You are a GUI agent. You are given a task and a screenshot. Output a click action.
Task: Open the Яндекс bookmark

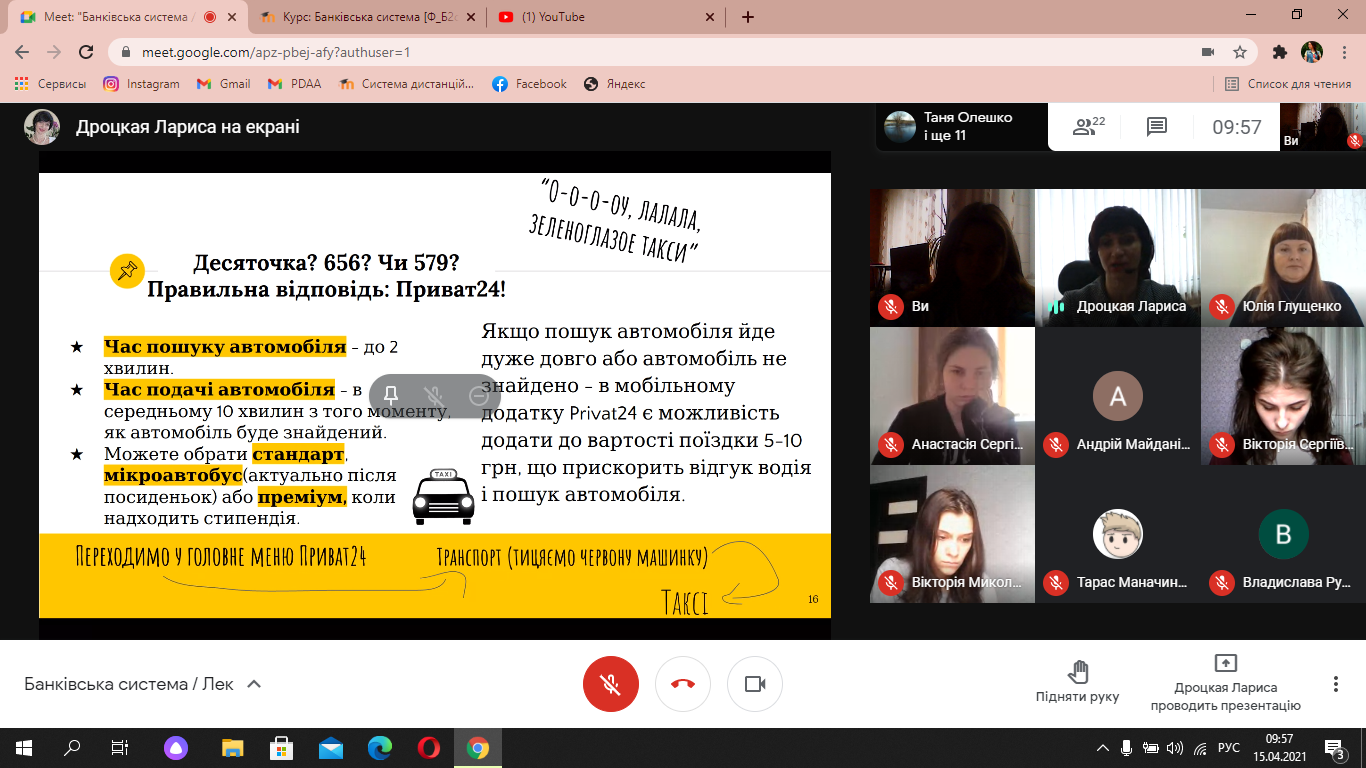pos(614,84)
